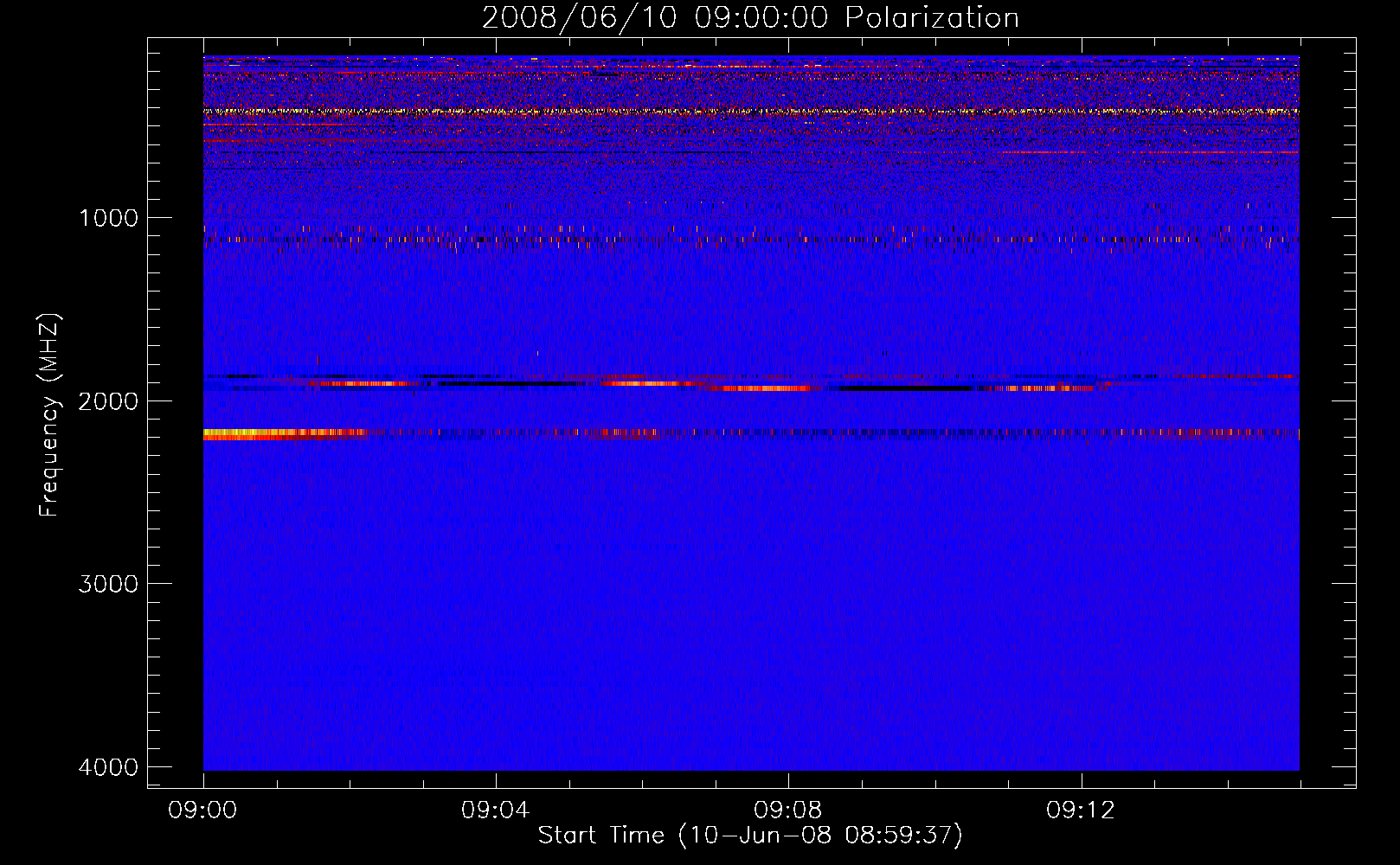Click the black segment in the band near 1950 MHz

[904, 388]
